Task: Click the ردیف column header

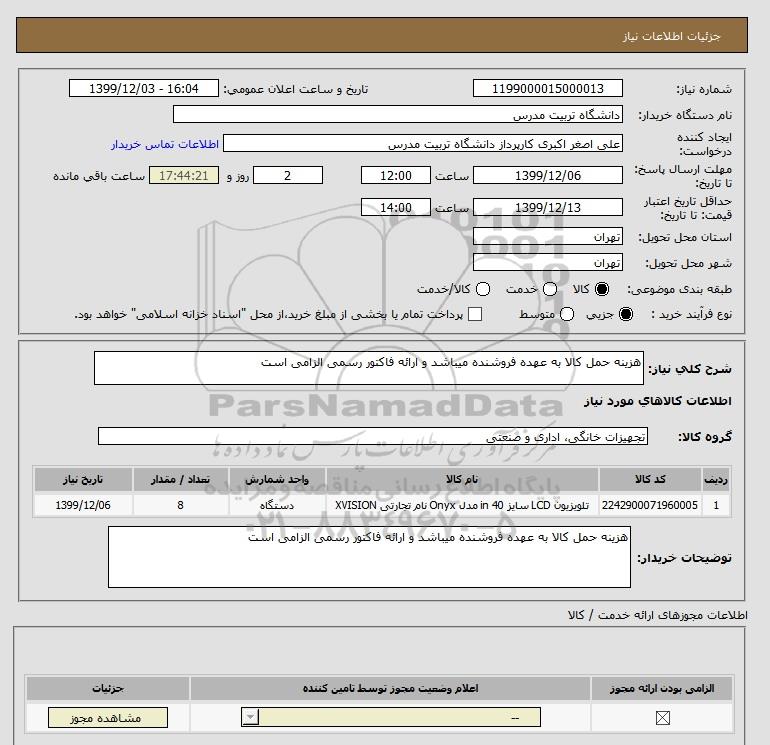Action: pyautogui.click(x=716, y=479)
